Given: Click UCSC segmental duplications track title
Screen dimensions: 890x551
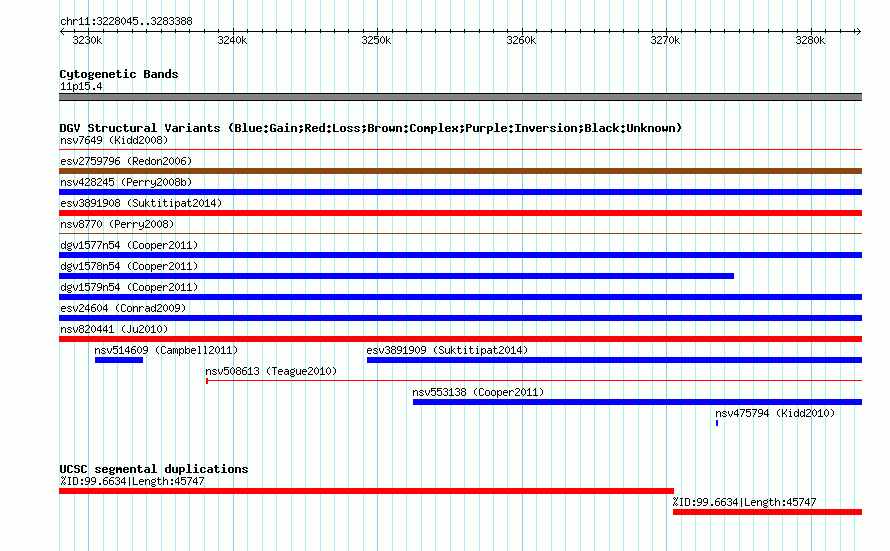Looking at the screenshot, I should pos(154,469).
